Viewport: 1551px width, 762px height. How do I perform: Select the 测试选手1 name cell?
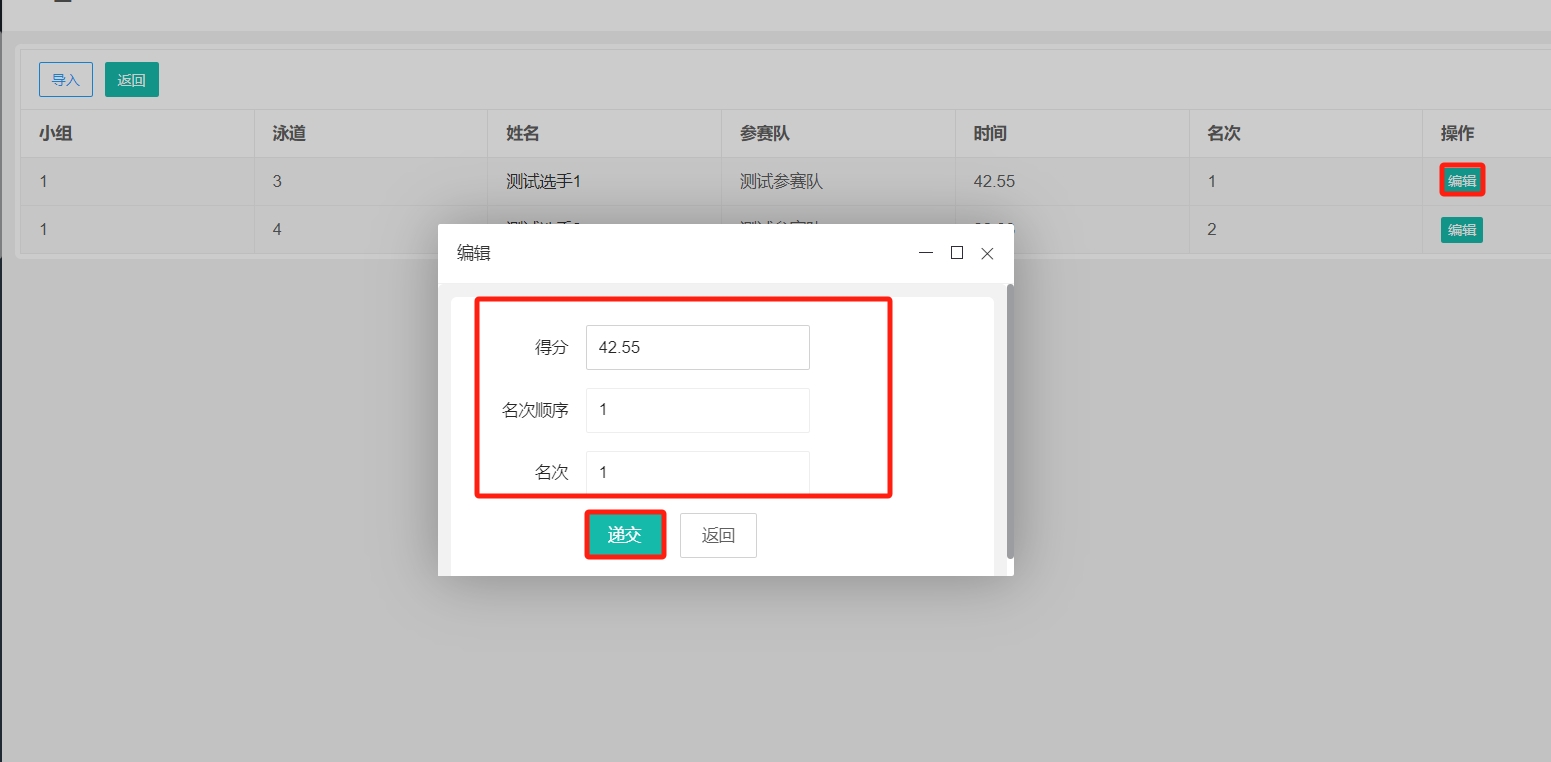click(x=544, y=182)
